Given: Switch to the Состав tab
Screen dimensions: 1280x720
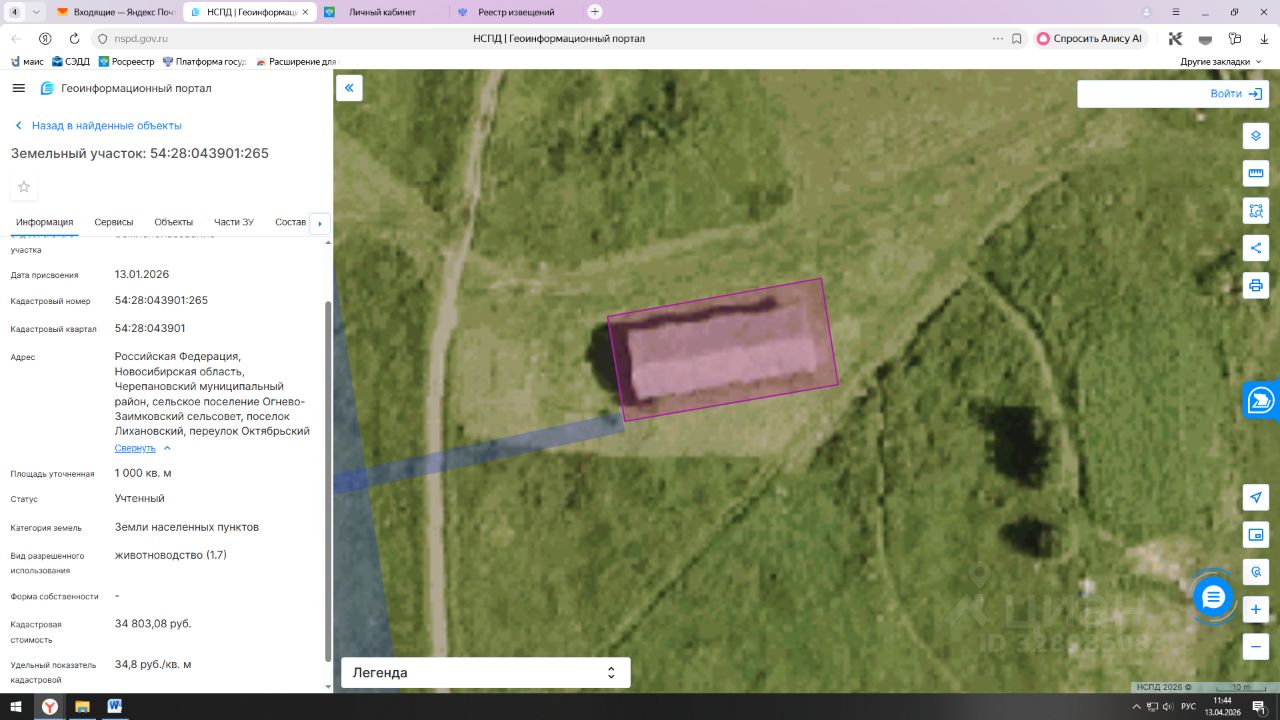Looking at the screenshot, I should (x=290, y=222).
